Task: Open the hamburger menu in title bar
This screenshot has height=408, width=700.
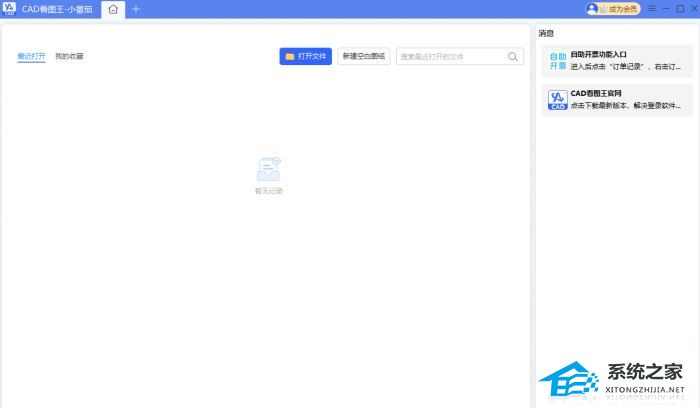Action: point(652,8)
